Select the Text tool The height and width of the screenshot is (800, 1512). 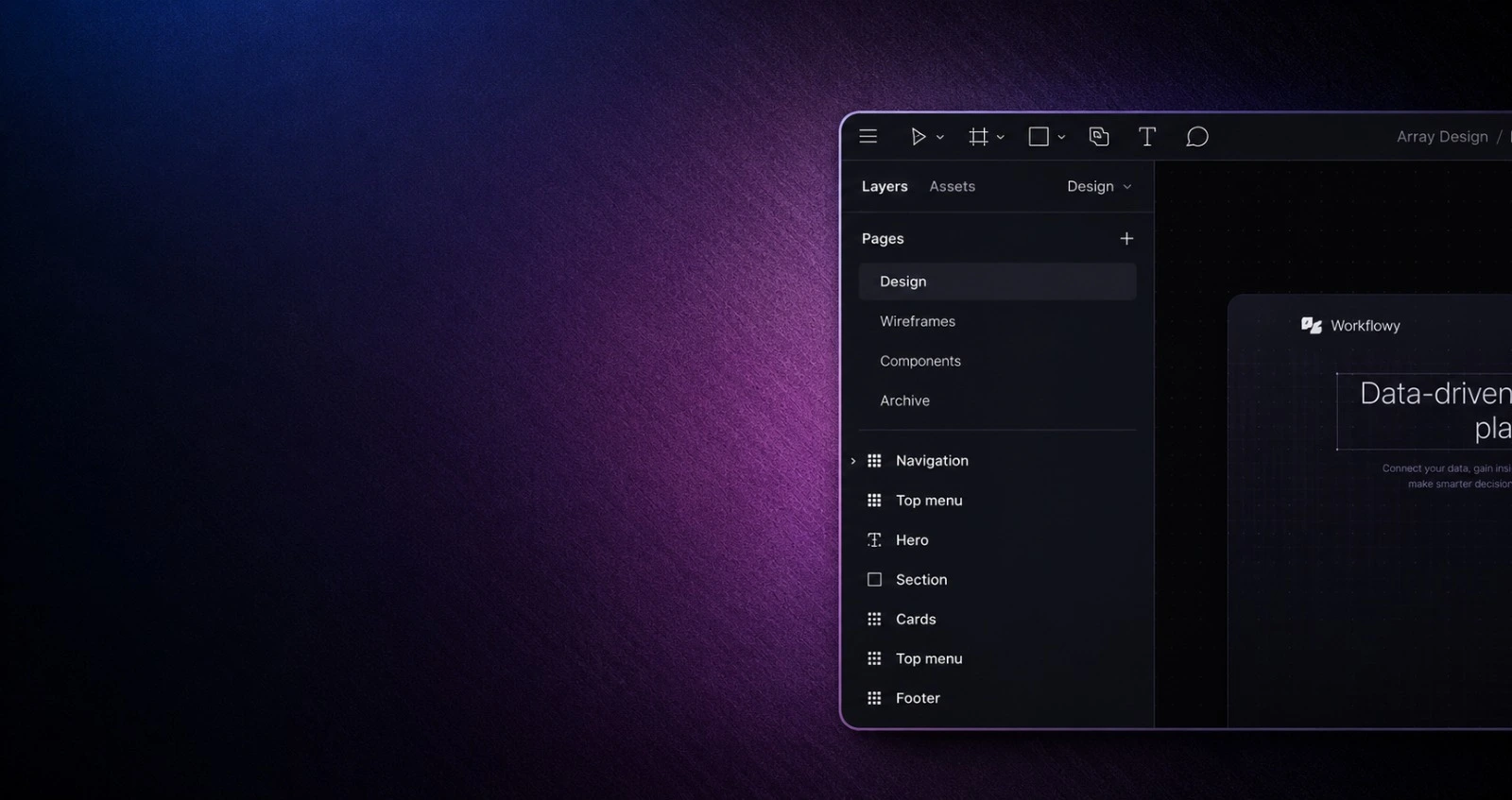click(1147, 137)
